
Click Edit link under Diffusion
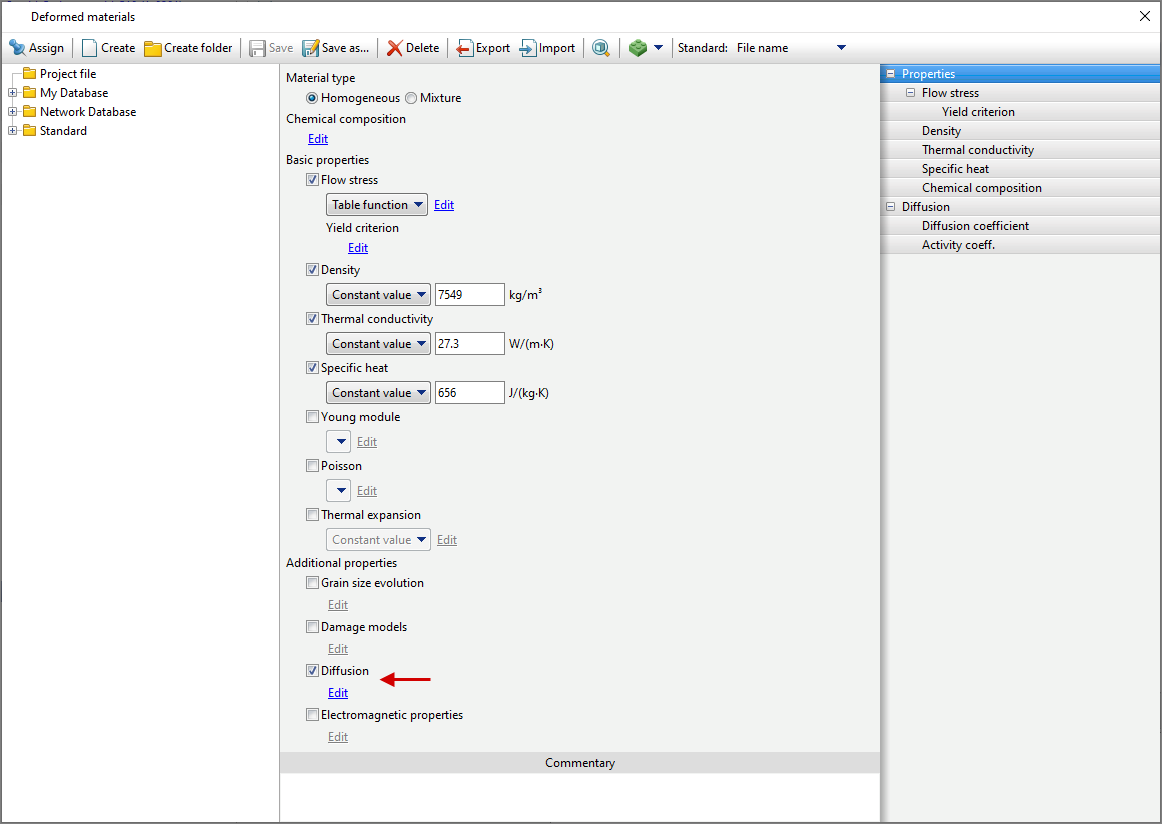338,693
